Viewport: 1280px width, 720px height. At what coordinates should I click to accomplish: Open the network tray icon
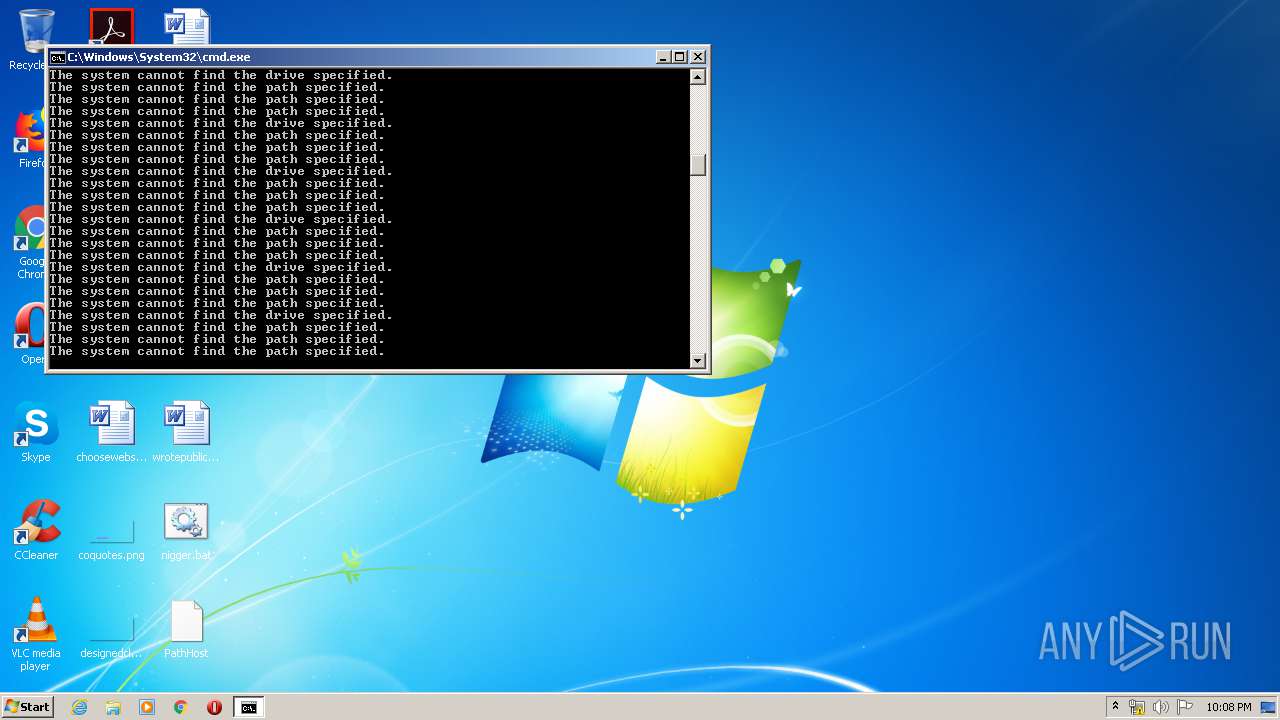pos(1137,707)
